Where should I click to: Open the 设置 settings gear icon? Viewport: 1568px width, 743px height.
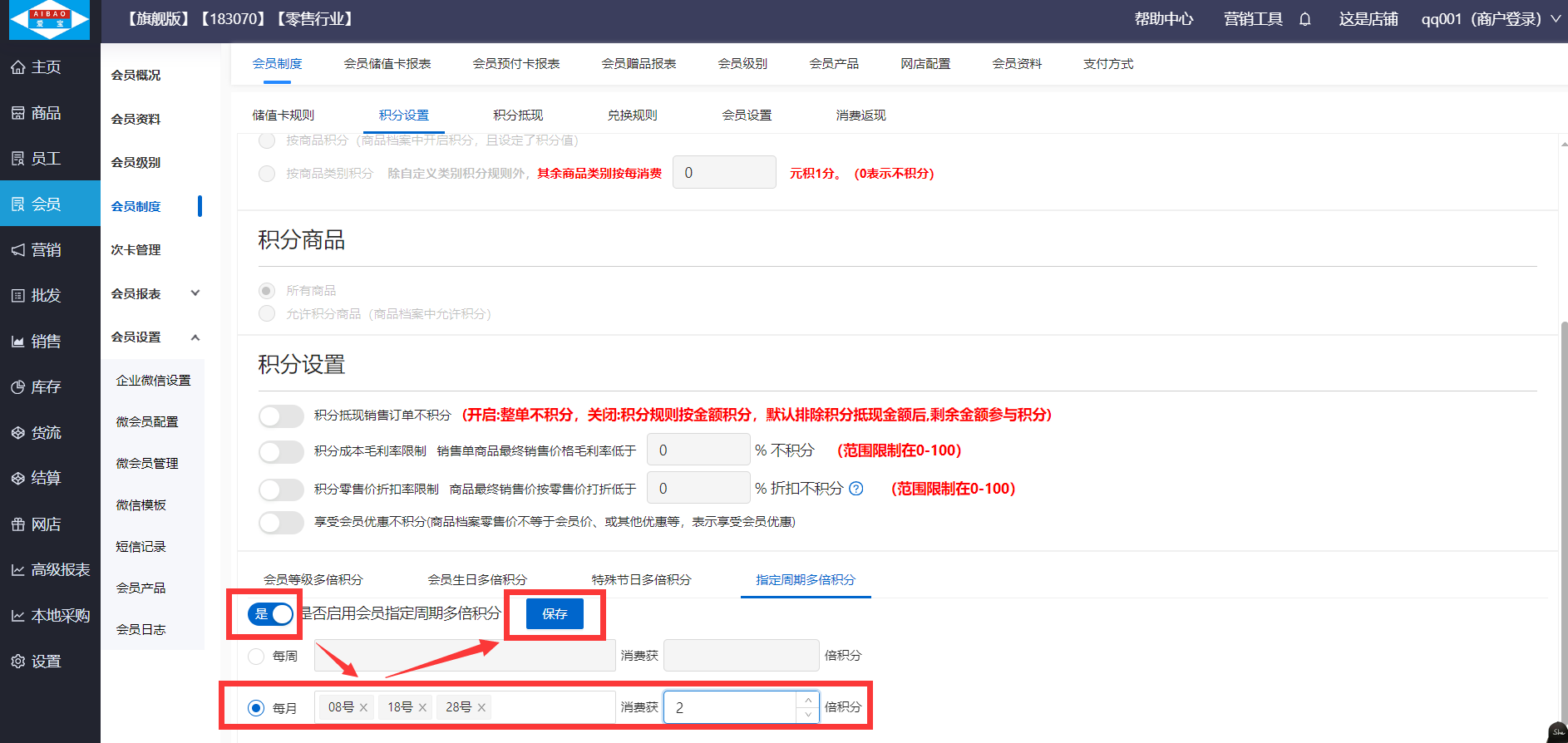click(x=18, y=662)
